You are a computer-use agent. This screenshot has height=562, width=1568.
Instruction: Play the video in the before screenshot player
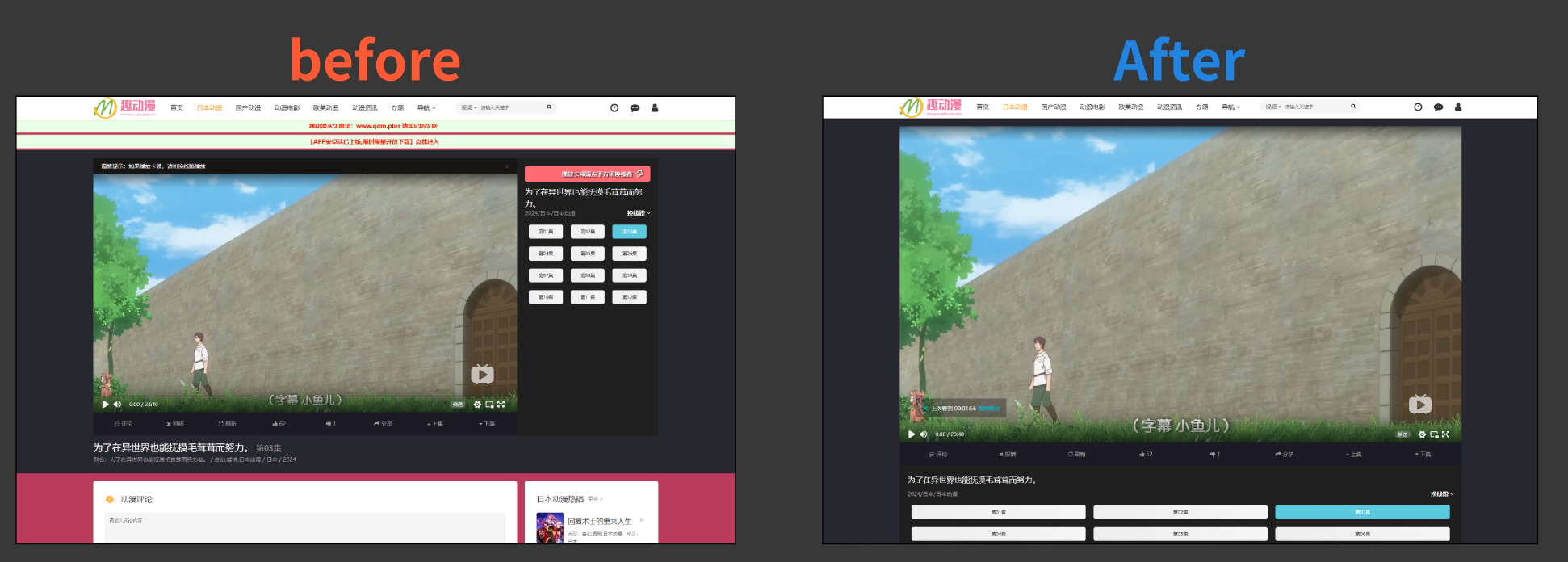tap(105, 404)
